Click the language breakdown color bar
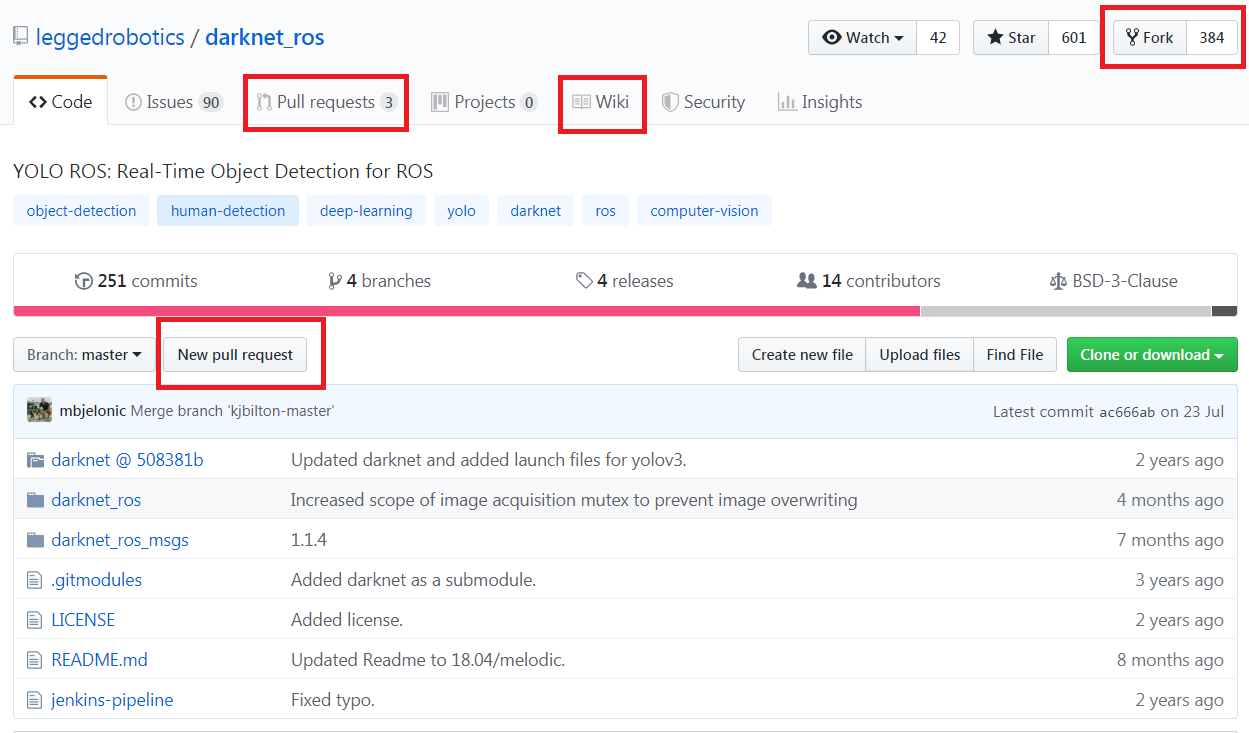The image size is (1249, 733). pos(625,311)
